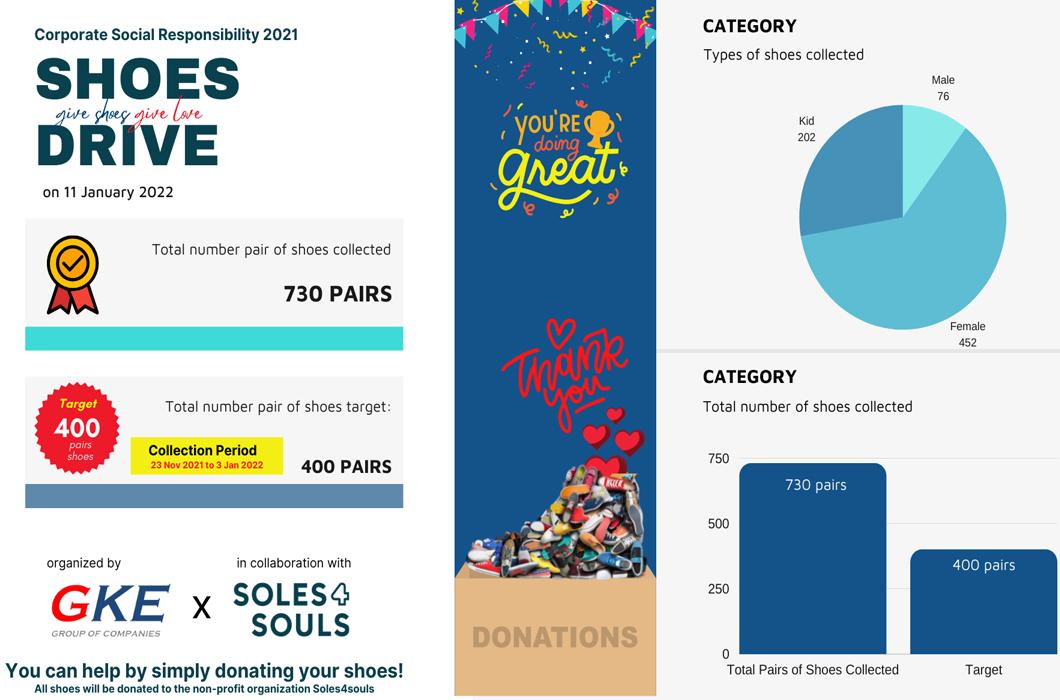Click the yellow Collection Period label
The height and width of the screenshot is (700, 1060).
pos(207,456)
